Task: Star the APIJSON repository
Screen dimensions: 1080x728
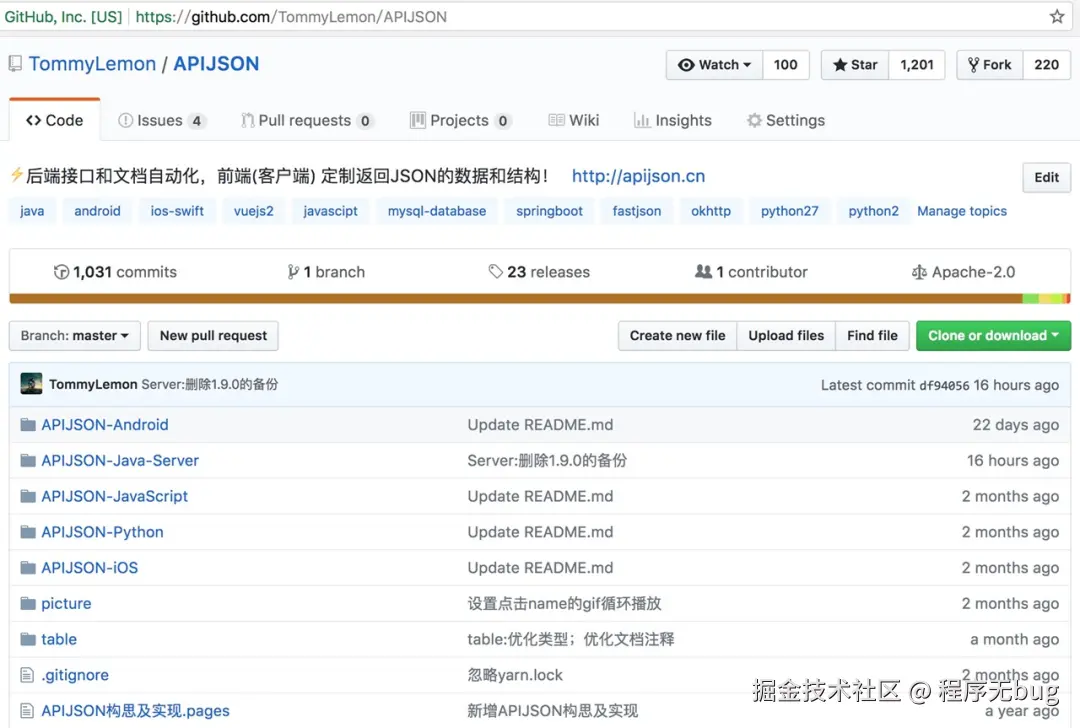Action: [x=855, y=65]
